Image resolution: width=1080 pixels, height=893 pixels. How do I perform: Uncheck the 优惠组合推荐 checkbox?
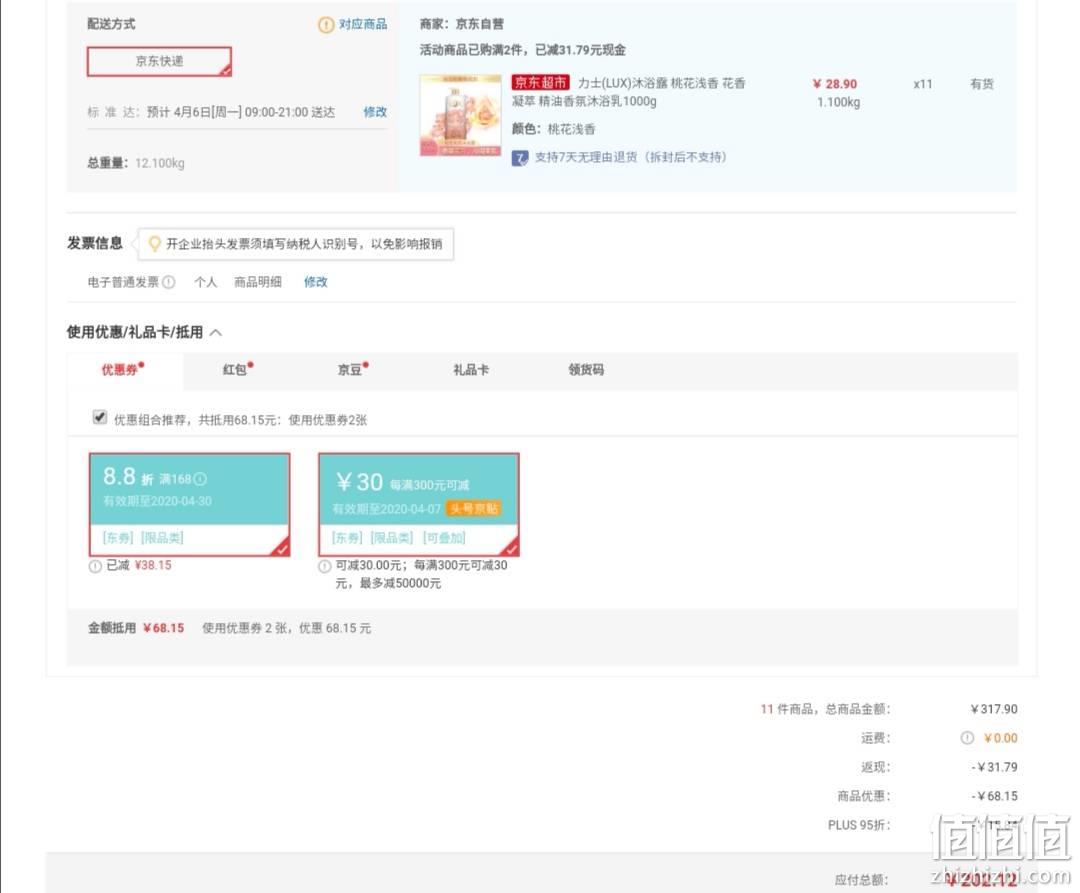pyautogui.click(x=100, y=417)
